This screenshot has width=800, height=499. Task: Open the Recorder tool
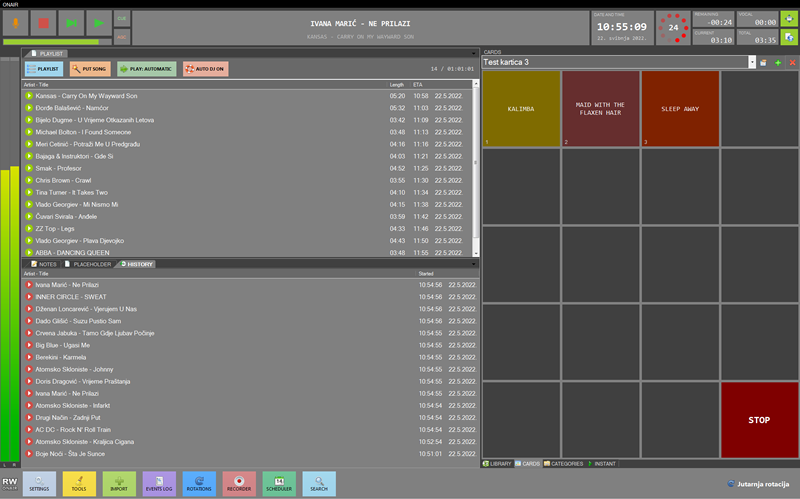point(240,484)
